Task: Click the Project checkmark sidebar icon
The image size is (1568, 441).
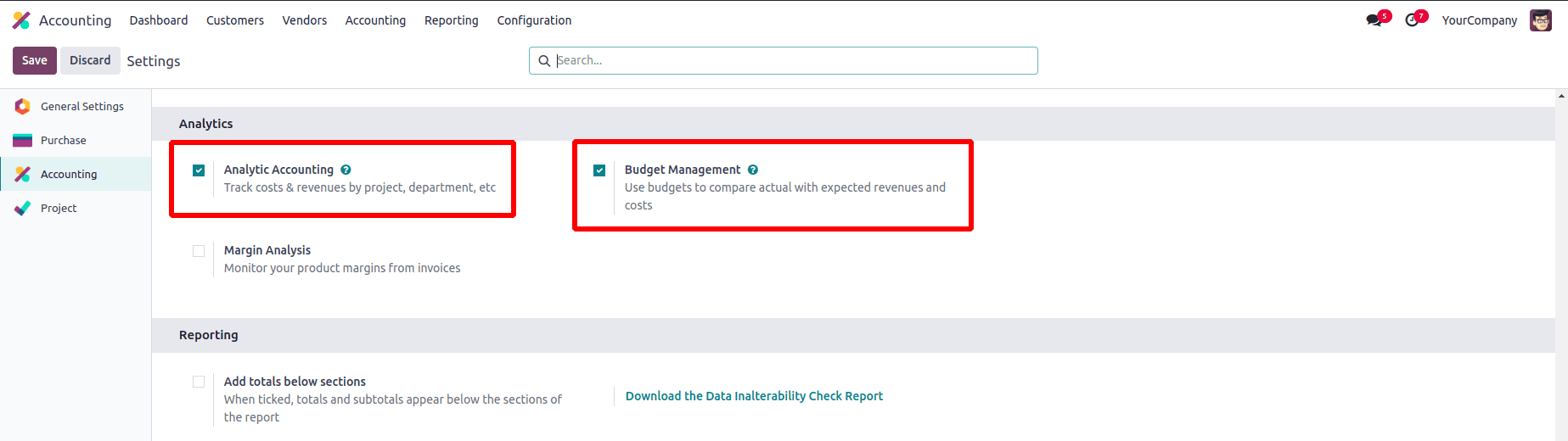Action: click(x=23, y=208)
